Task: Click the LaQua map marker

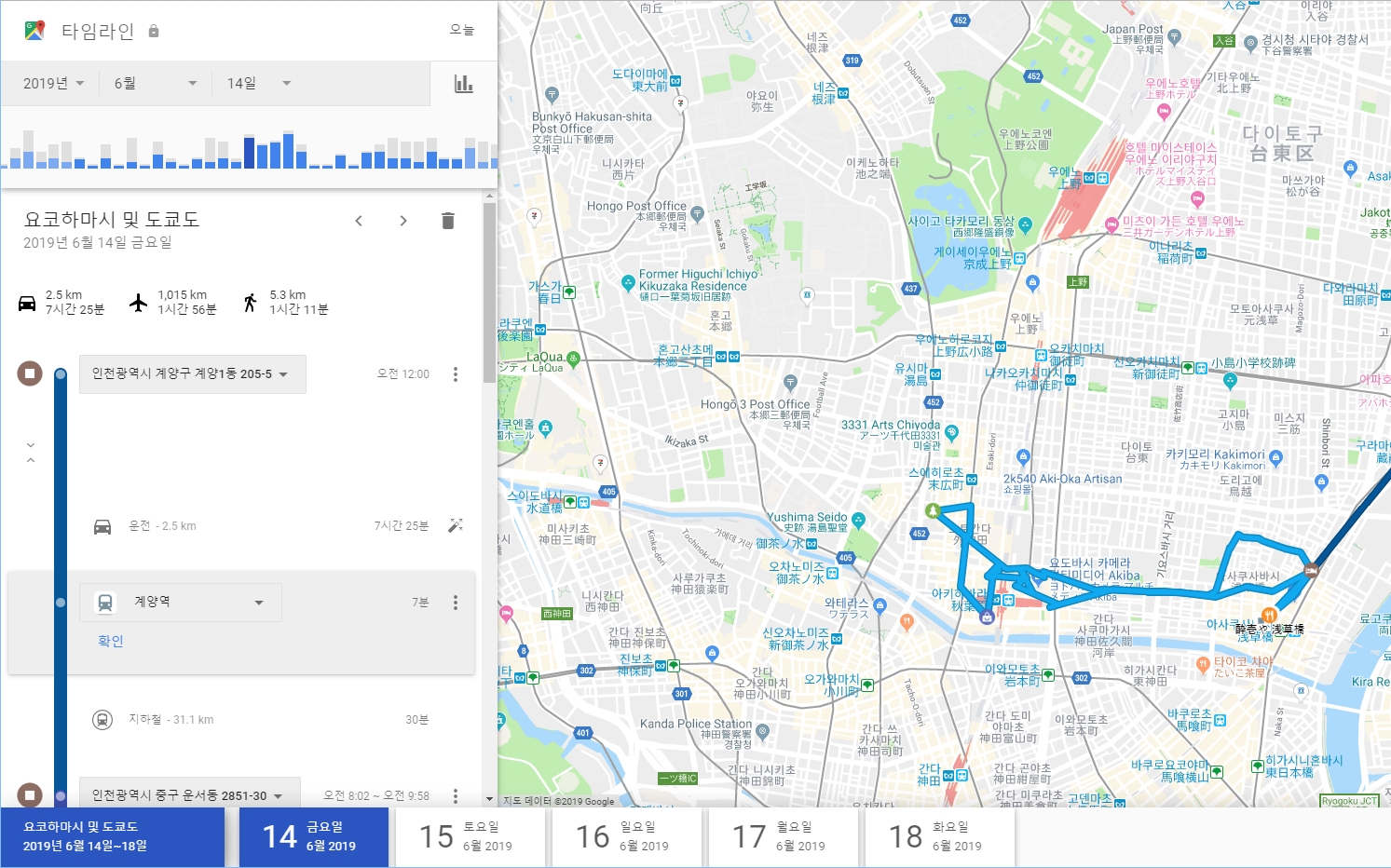Action: pos(573,359)
